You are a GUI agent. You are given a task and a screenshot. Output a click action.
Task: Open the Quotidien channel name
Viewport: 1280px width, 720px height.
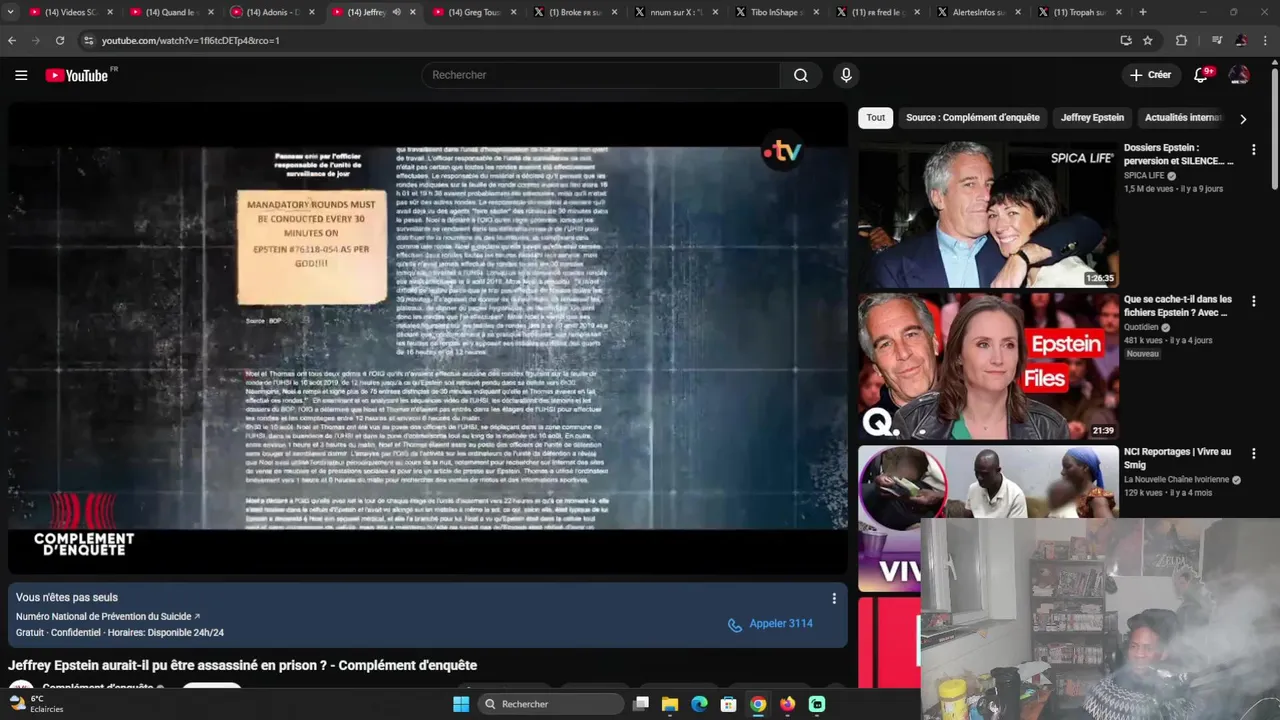(1141, 327)
